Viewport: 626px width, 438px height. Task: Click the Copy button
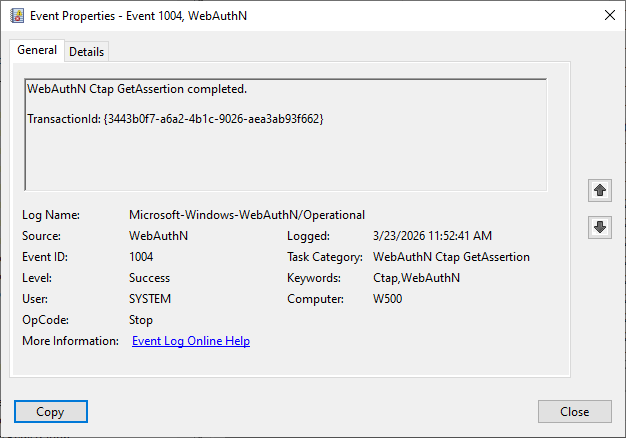click(51, 412)
